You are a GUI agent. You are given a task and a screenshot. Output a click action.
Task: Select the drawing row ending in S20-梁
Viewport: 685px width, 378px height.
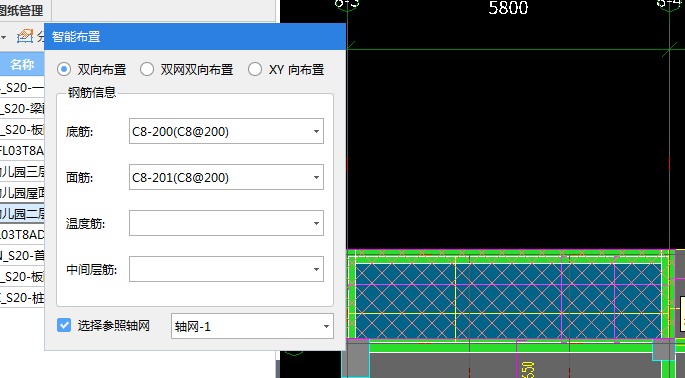(x=22, y=108)
